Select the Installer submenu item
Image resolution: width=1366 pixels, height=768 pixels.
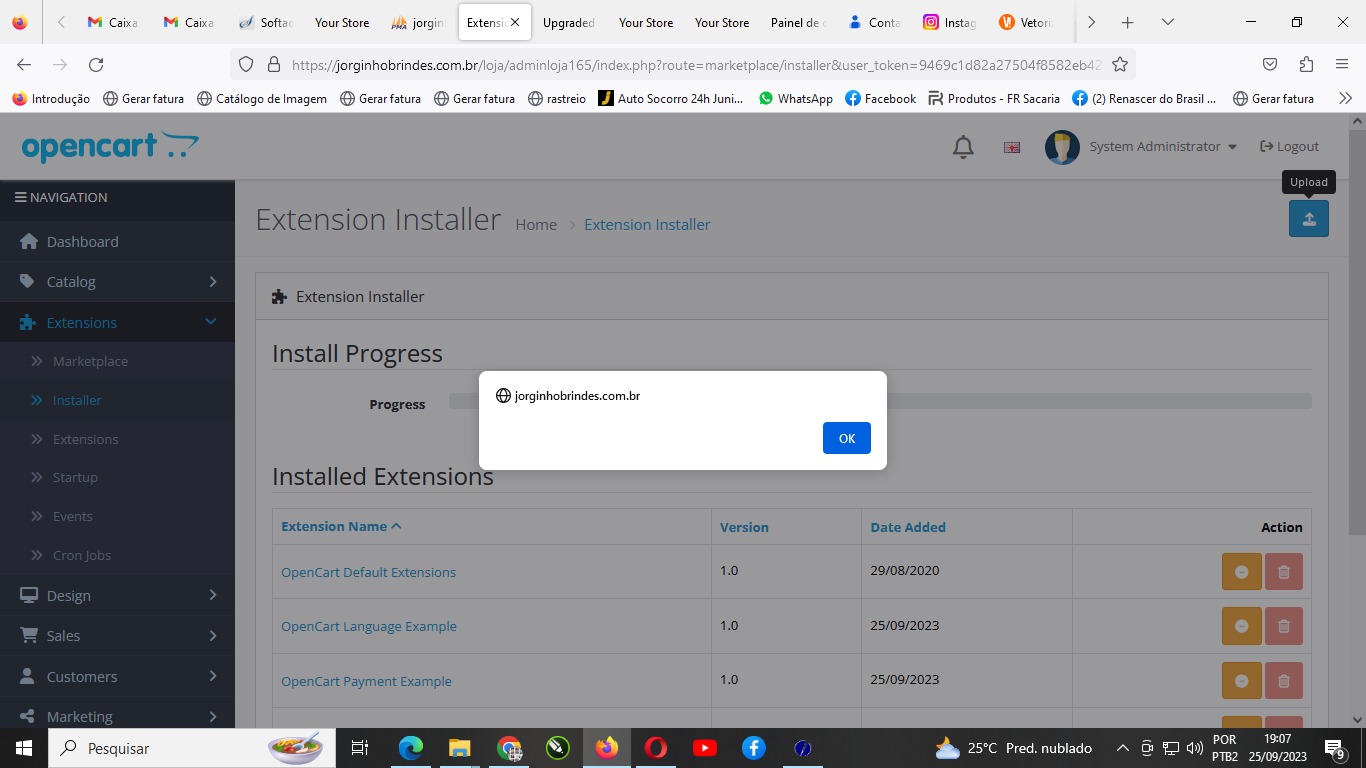point(77,400)
